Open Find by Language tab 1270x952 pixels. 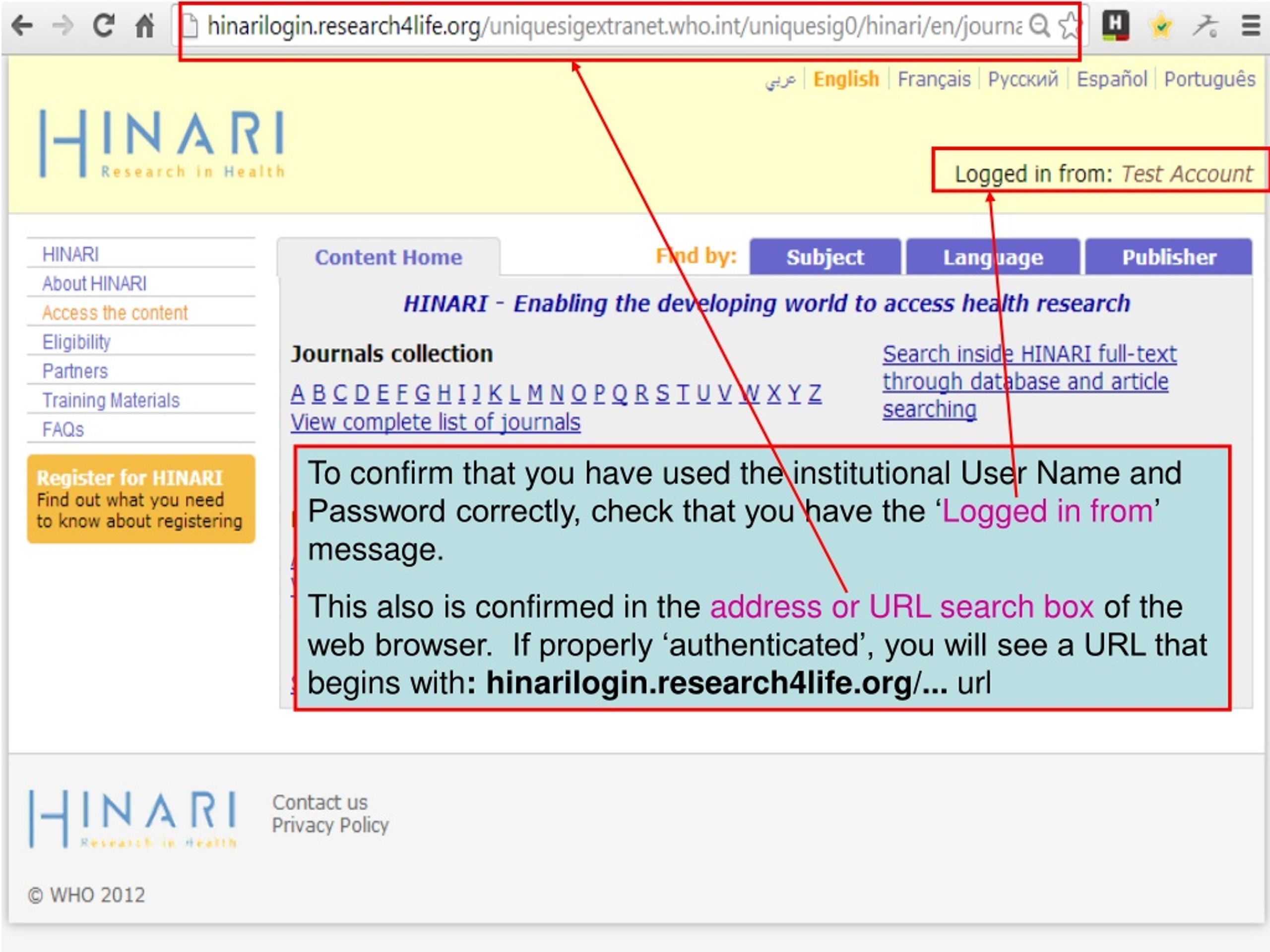pos(993,257)
